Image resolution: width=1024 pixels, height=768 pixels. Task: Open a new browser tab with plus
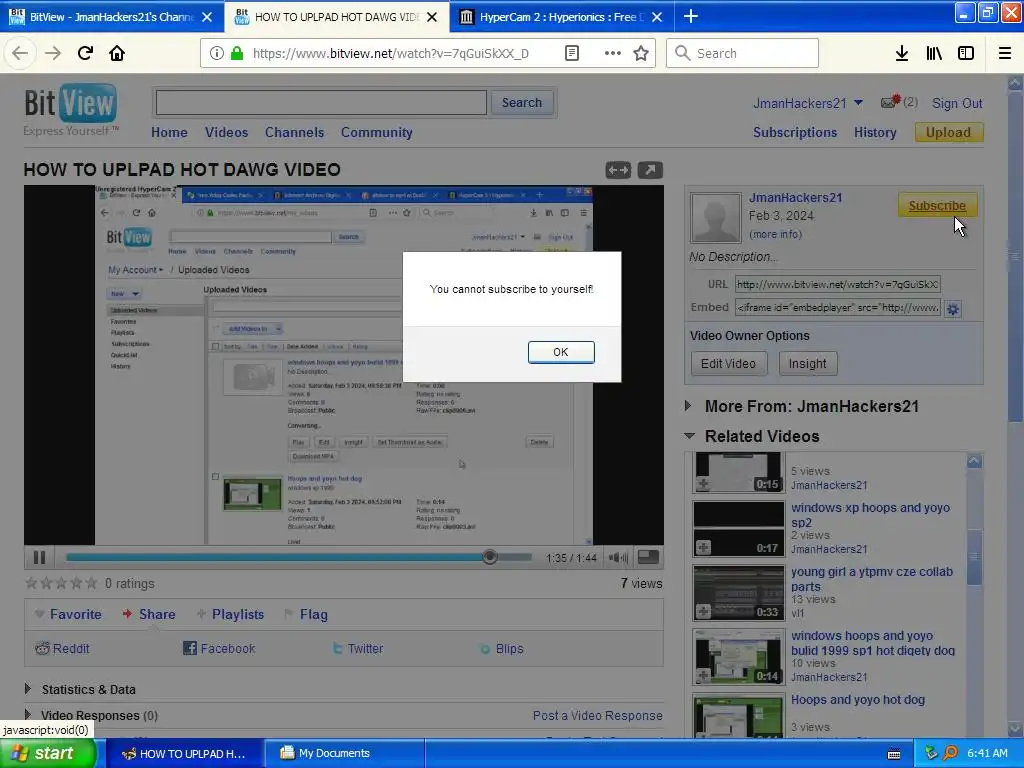(690, 16)
